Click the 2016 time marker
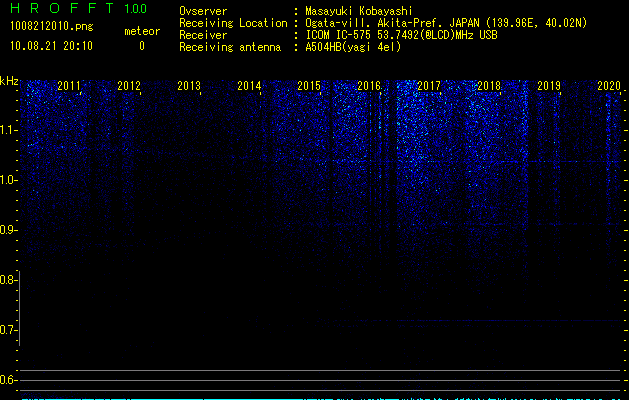 [369, 85]
